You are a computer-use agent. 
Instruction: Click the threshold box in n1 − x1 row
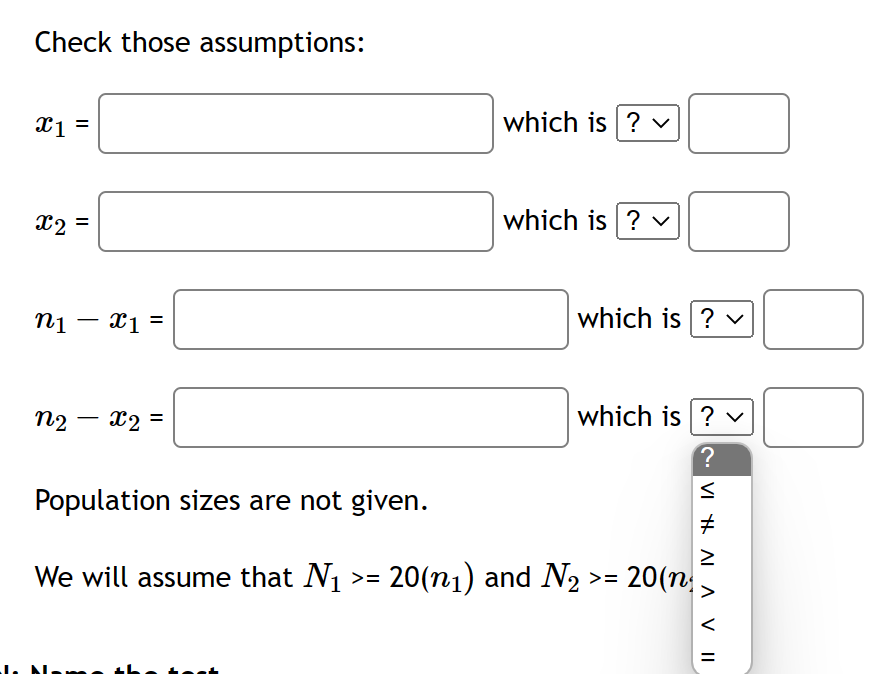tap(813, 320)
